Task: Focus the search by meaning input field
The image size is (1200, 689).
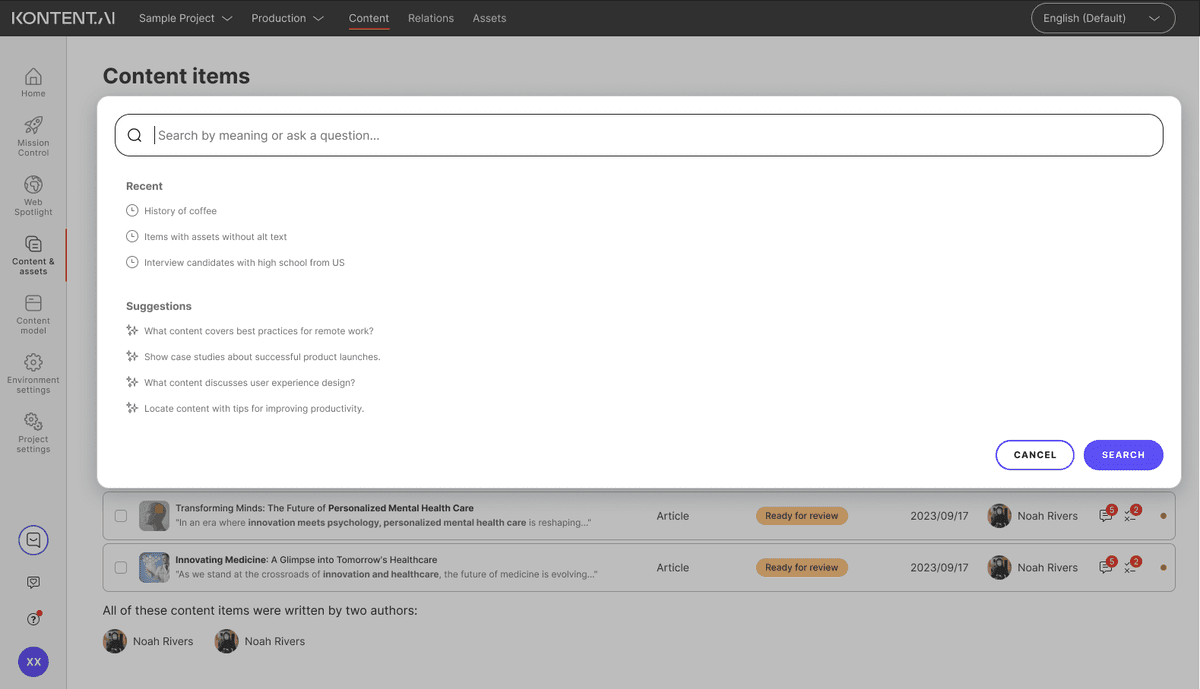Action: pyautogui.click(x=650, y=135)
